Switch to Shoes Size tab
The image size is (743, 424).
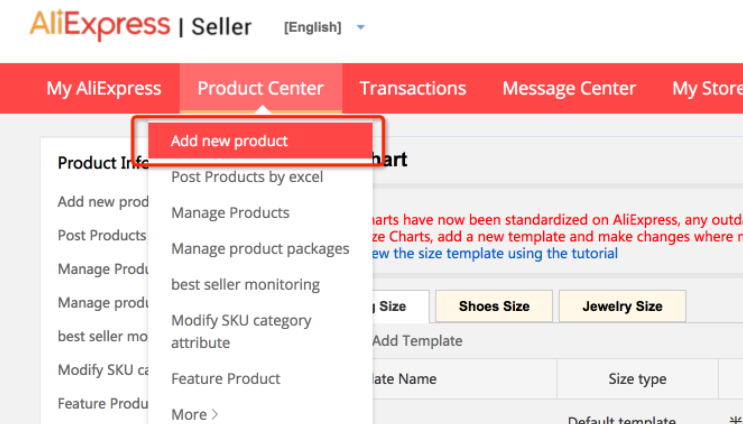pos(493,306)
